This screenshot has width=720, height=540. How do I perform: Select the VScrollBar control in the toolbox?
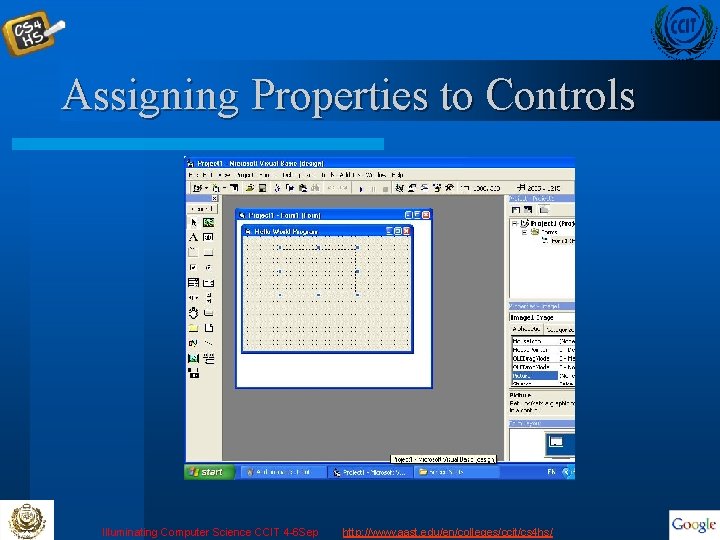[208, 298]
